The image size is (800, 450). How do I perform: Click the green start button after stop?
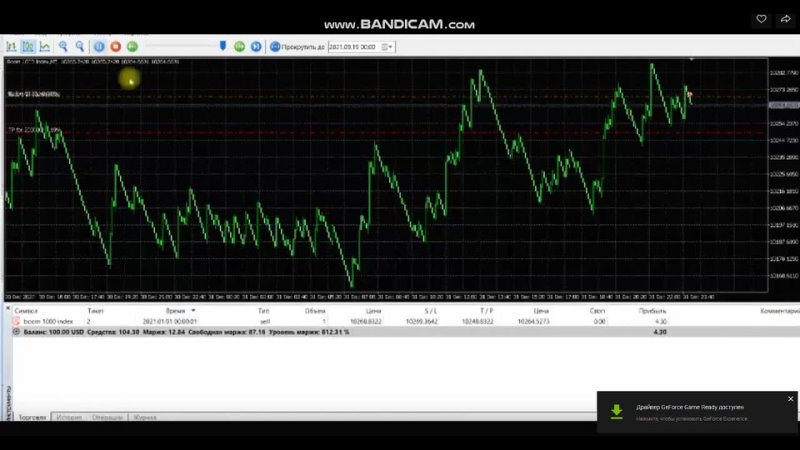pyautogui.click(x=132, y=47)
